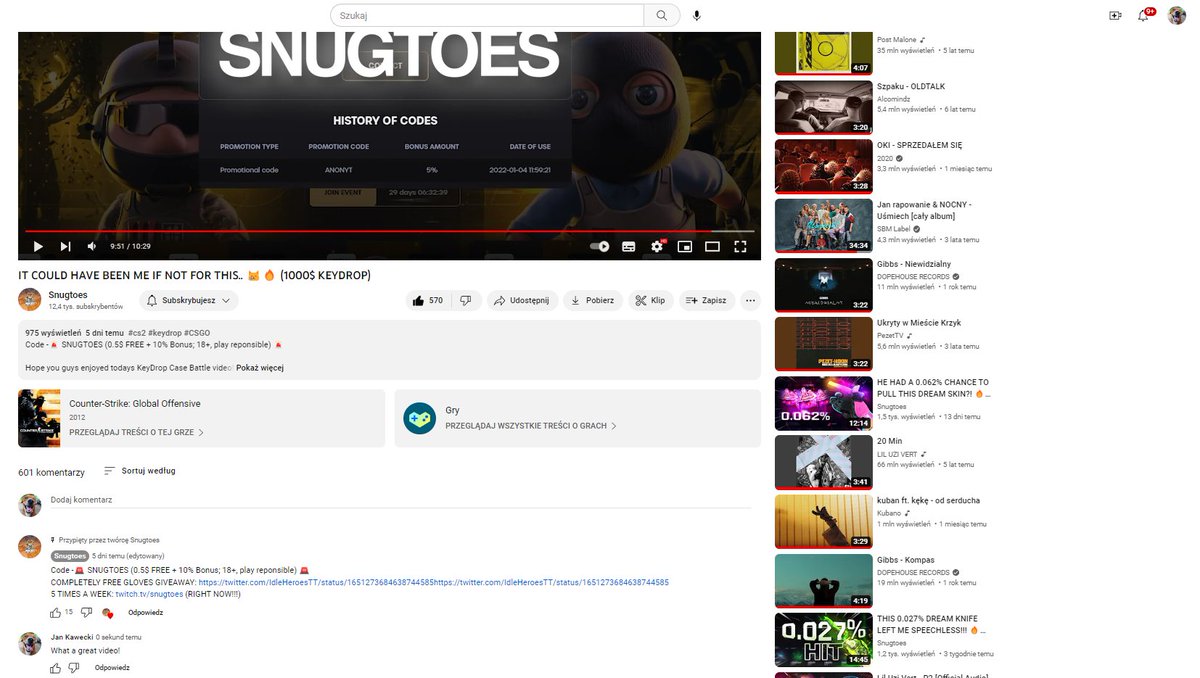Enable theater mode view

(713, 246)
